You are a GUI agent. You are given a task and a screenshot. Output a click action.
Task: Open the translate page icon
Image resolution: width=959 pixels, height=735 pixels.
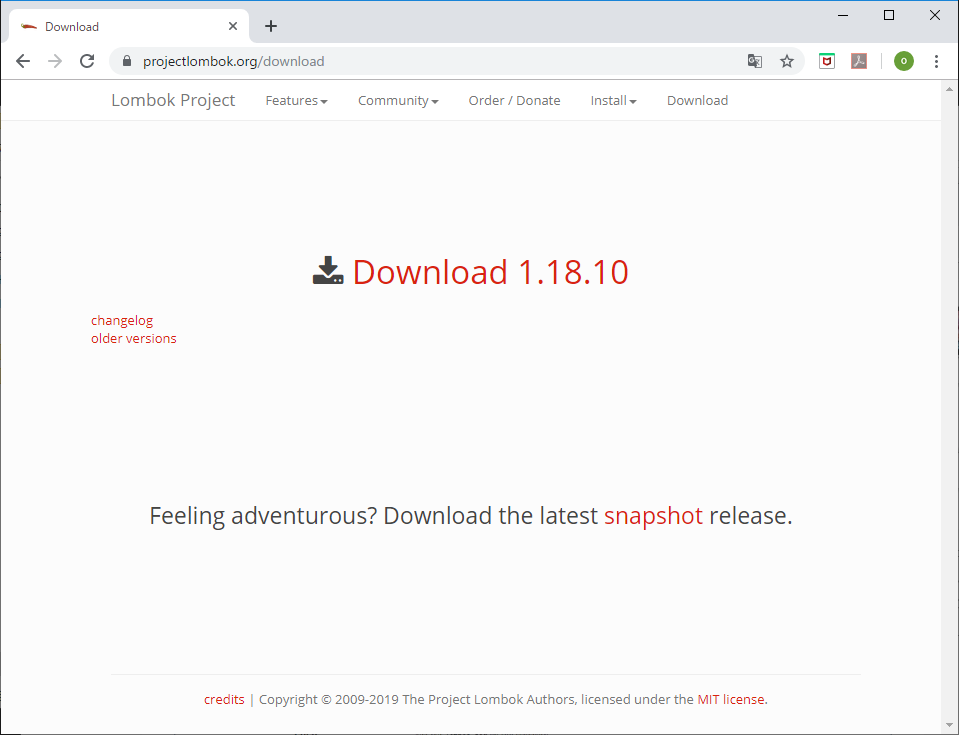coord(755,61)
